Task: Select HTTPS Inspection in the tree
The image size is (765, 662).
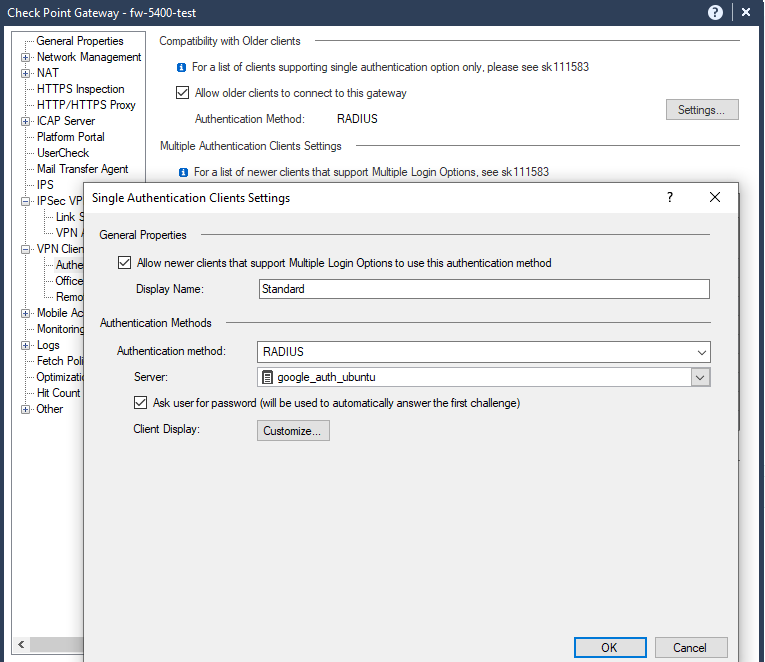Action: point(80,89)
